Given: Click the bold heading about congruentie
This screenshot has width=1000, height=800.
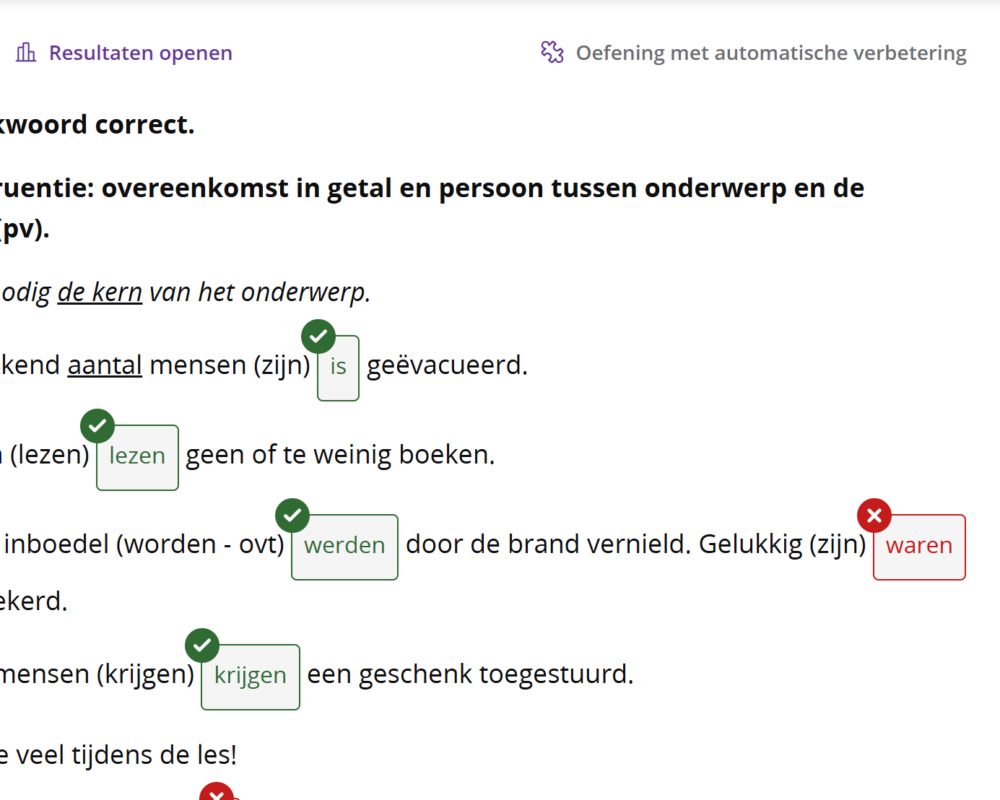Looking at the screenshot, I should pos(430,188).
